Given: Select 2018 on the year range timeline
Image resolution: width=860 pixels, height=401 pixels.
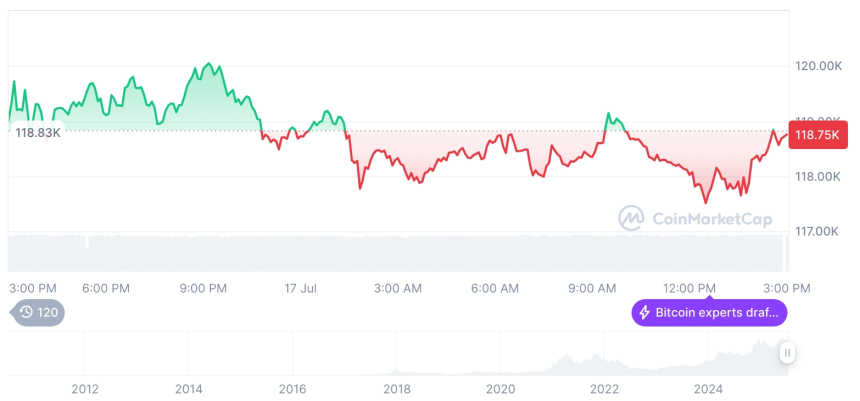Looking at the screenshot, I should click(397, 388).
